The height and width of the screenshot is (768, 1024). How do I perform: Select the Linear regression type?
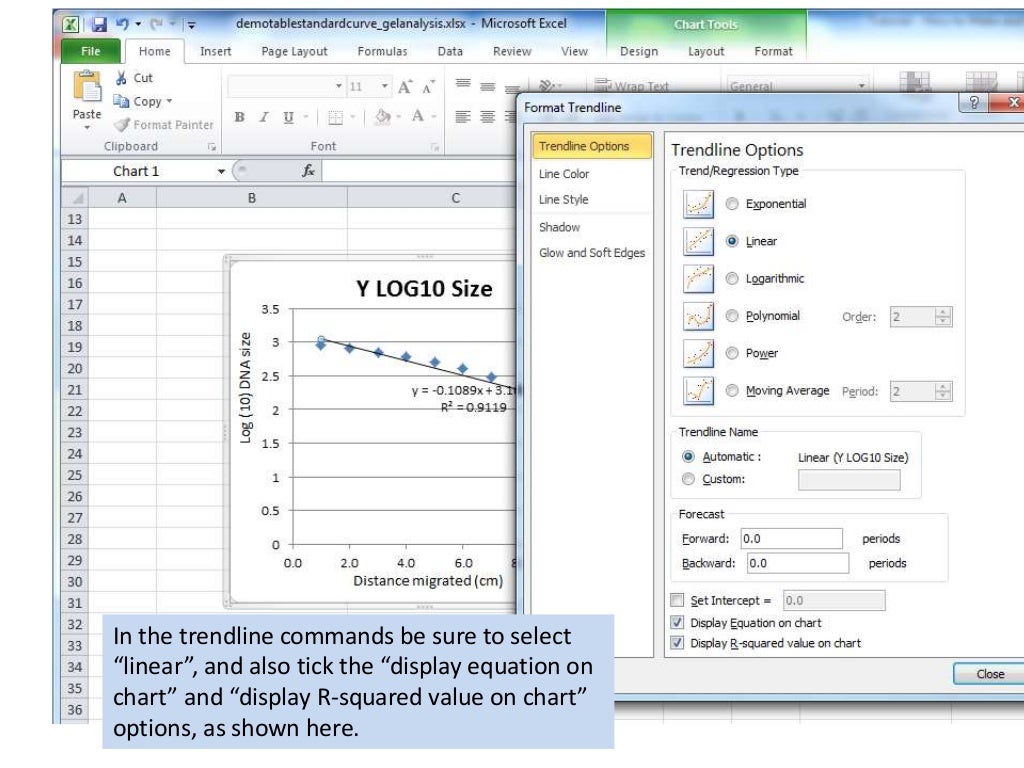click(732, 241)
